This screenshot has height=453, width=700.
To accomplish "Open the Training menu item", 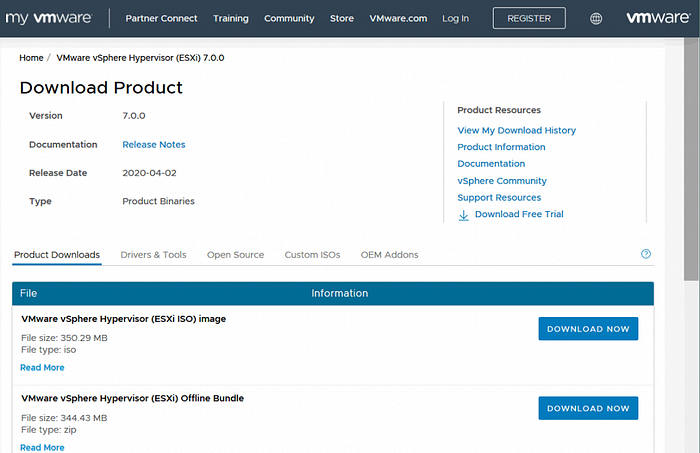I will 231,18.
